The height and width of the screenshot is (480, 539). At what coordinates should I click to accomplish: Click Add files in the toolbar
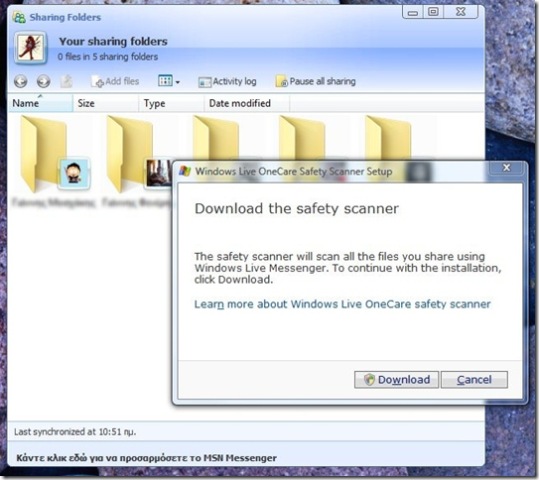point(115,81)
